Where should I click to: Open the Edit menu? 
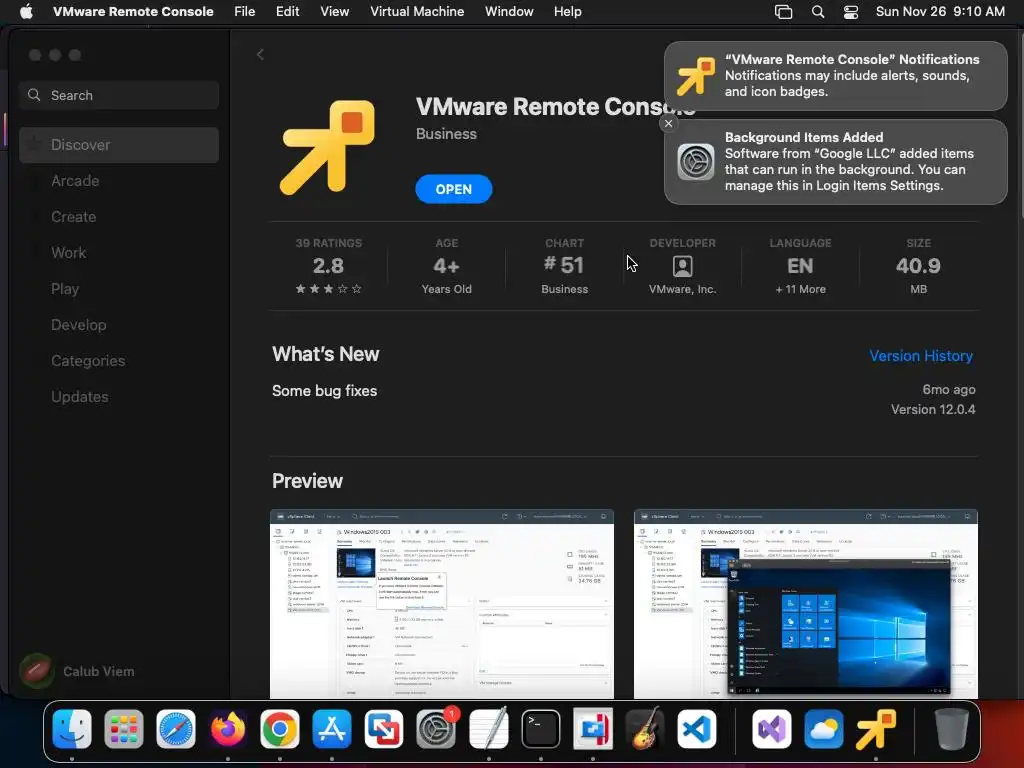click(x=287, y=11)
